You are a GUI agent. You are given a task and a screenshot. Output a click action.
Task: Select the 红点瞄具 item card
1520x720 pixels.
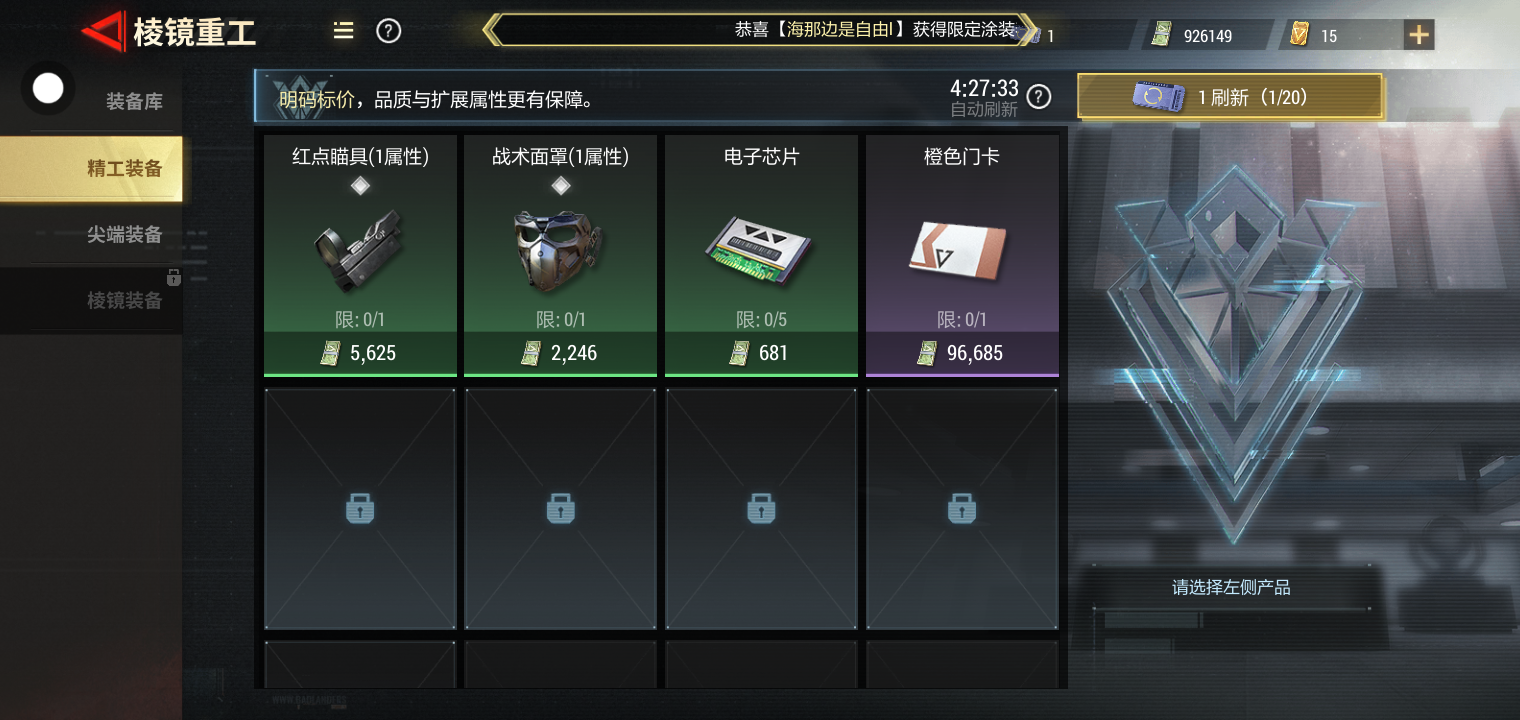pos(360,256)
